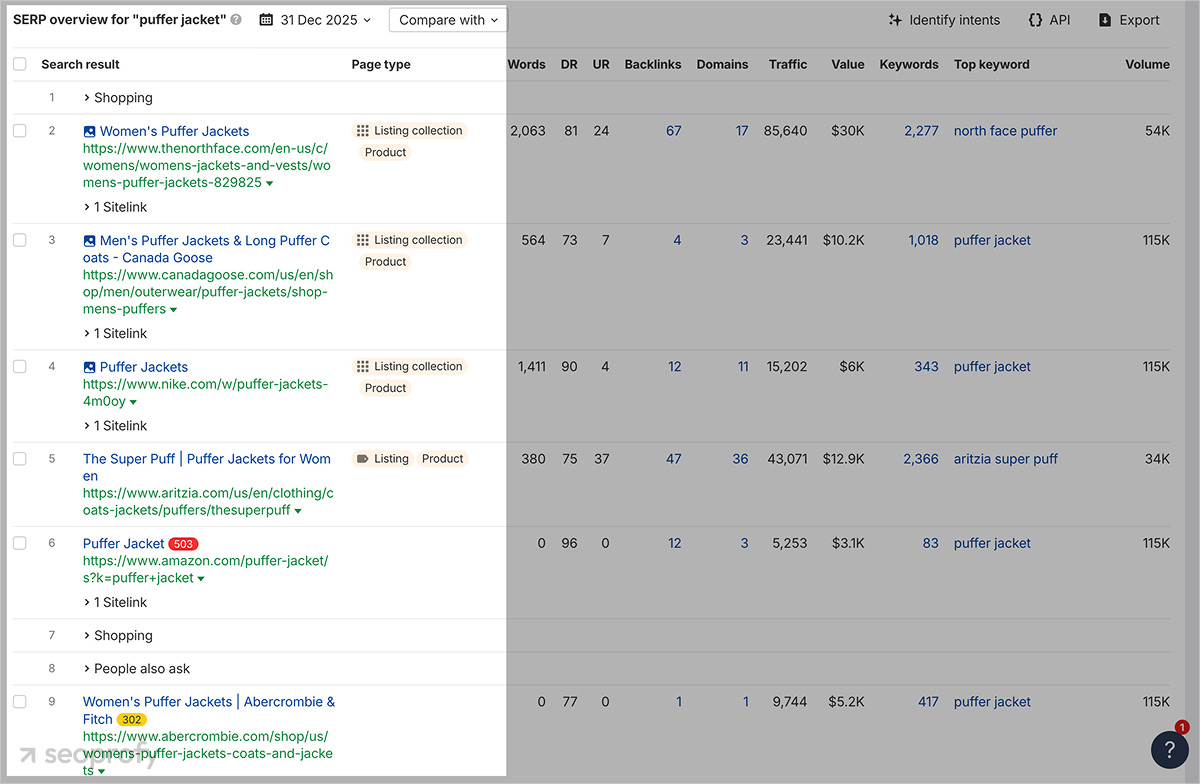The image size is (1200, 784).
Task: Click backlinks count 67 for North Face
Action: 674,131
